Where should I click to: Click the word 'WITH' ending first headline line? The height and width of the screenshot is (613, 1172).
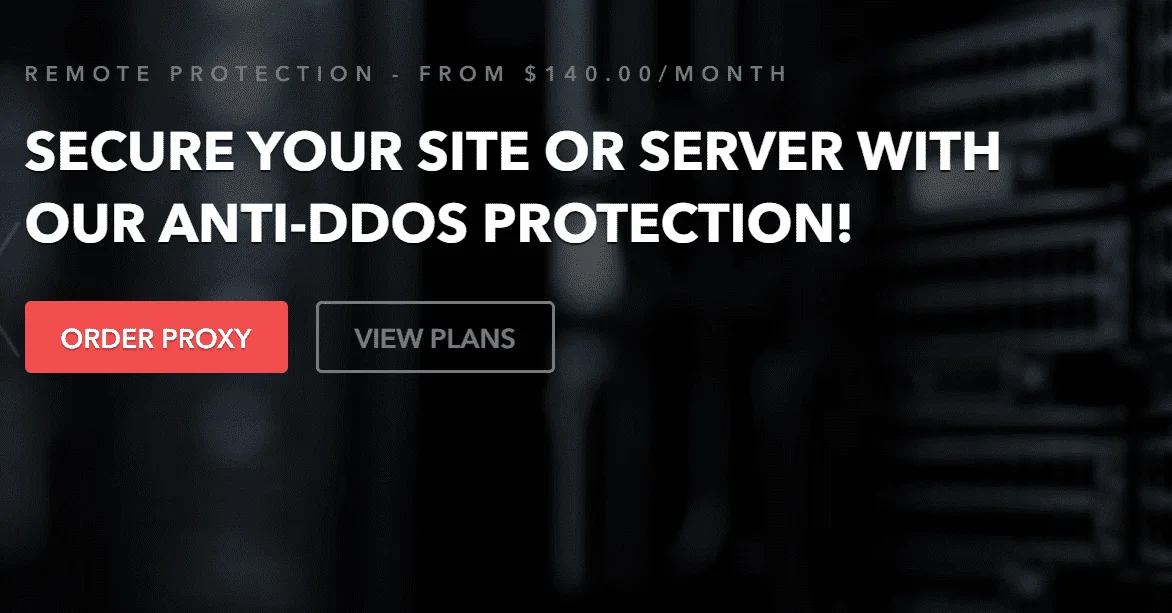click(x=929, y=152)
